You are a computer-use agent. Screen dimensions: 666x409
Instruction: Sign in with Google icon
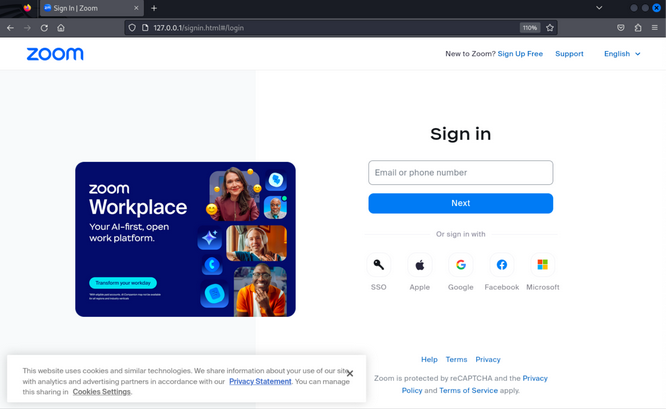click(x=461, y=265)
